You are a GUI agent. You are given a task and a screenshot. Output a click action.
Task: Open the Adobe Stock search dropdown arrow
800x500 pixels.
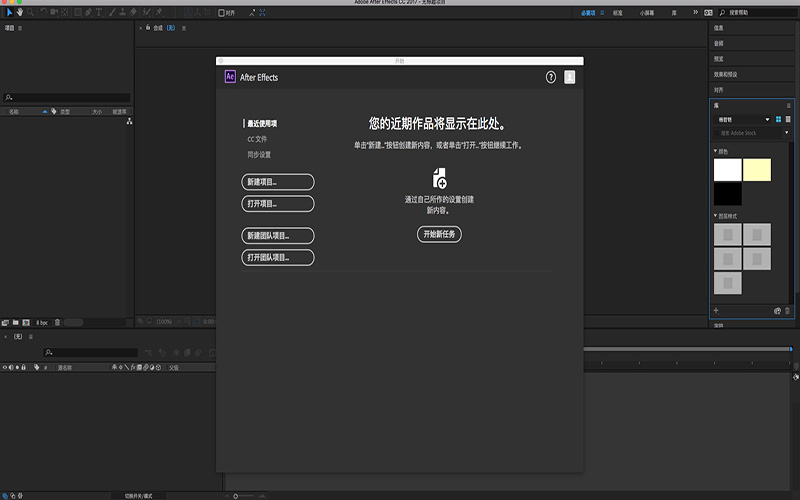tap(786, 133)
